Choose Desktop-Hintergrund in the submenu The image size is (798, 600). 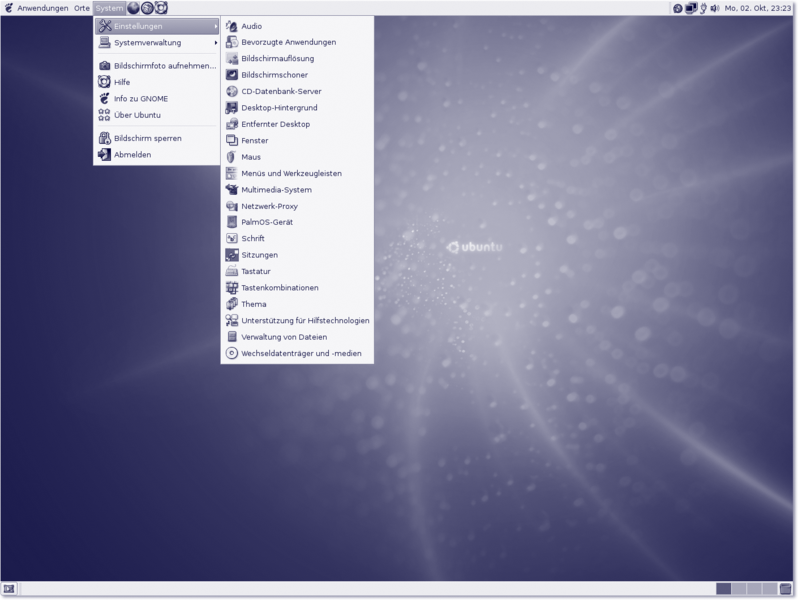278,108
